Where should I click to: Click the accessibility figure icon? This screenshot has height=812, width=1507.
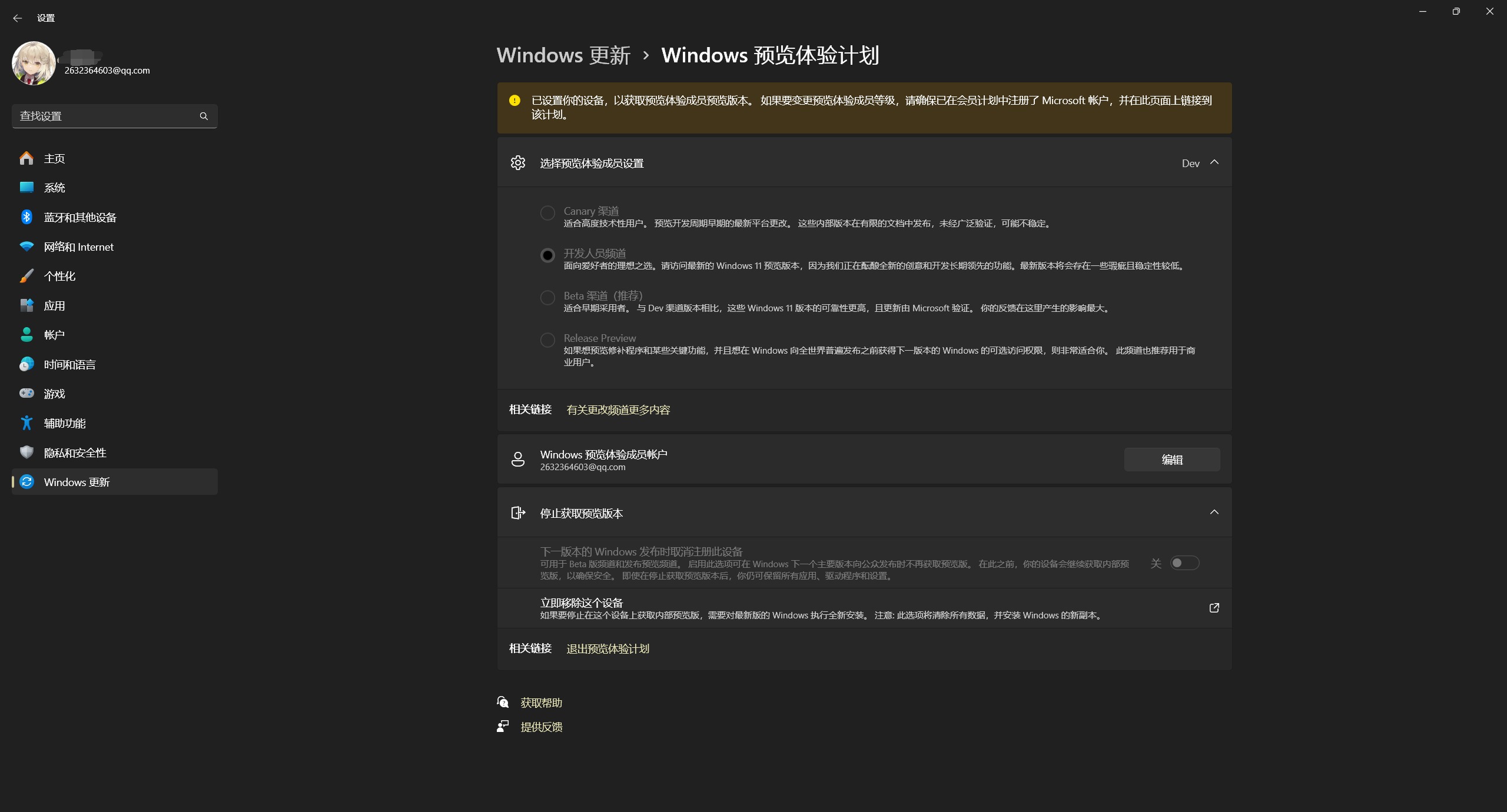coord(26,422)
